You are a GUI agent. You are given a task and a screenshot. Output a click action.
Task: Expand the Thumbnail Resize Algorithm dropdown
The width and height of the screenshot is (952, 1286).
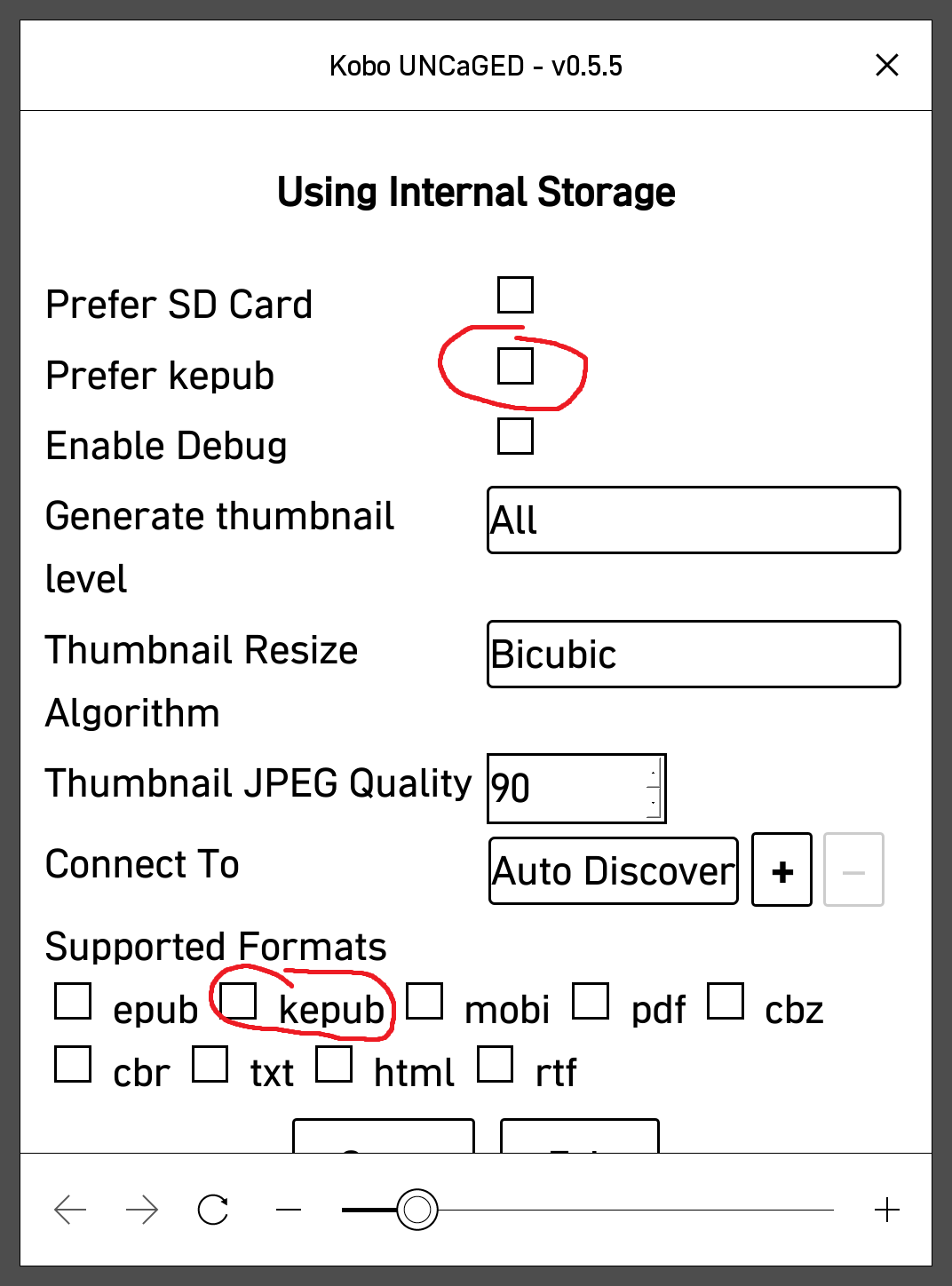694,654
